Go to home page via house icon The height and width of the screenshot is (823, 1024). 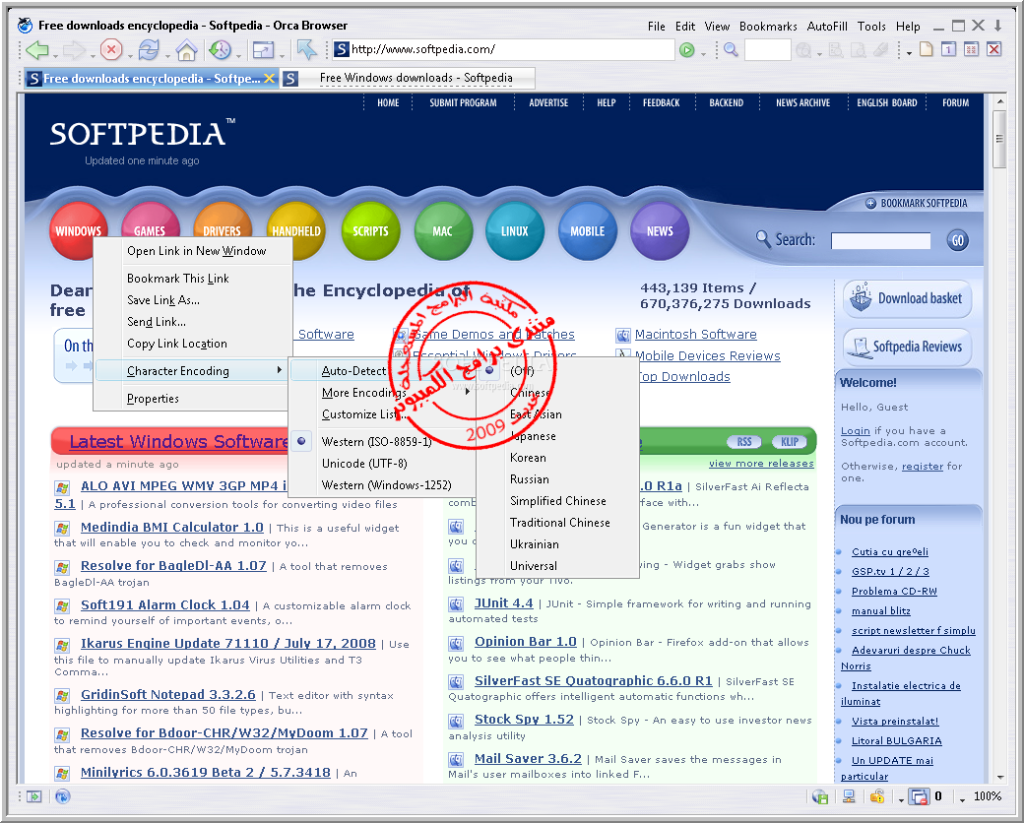187,50
